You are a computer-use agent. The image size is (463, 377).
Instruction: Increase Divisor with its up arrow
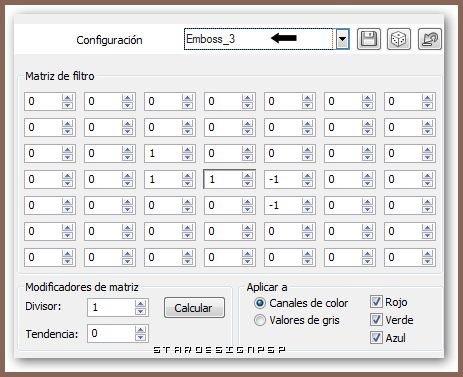[141, 303]
